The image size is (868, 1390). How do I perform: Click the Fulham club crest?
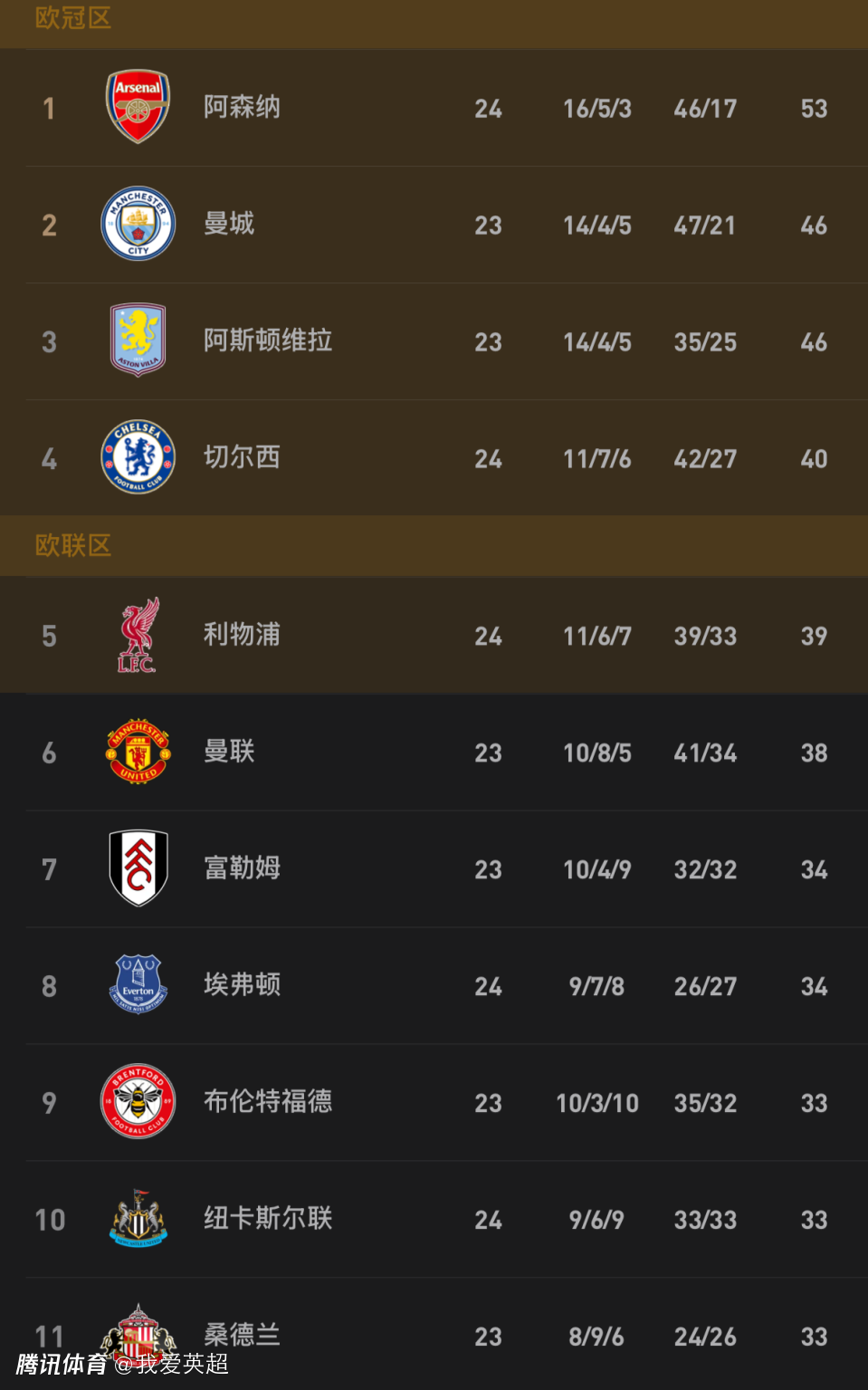[138, 868]
